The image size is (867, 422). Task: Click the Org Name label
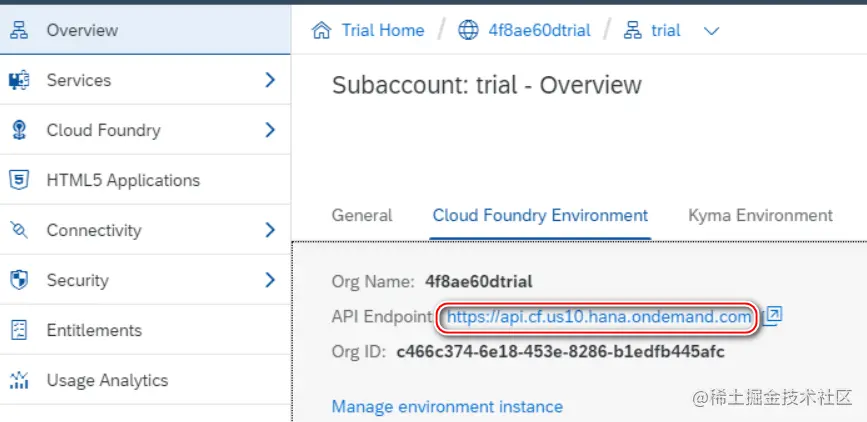[x=373, y=282]
